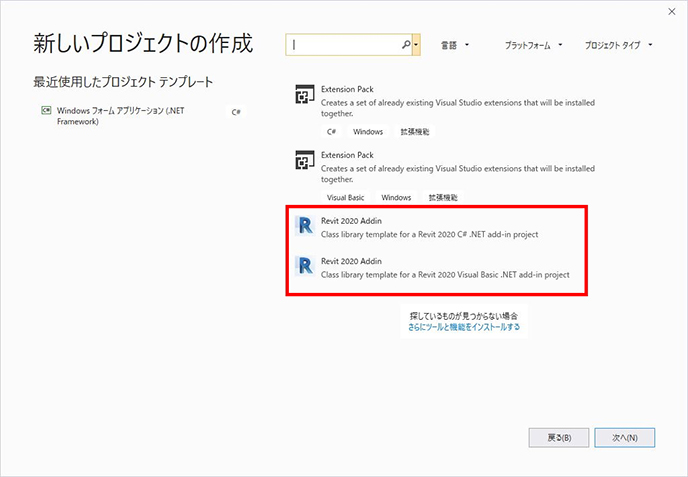Click 拡張機能 tag under Visual Basic Extension Pack
This screenshot has width=688, height=477.
click(x=443, y=197)
